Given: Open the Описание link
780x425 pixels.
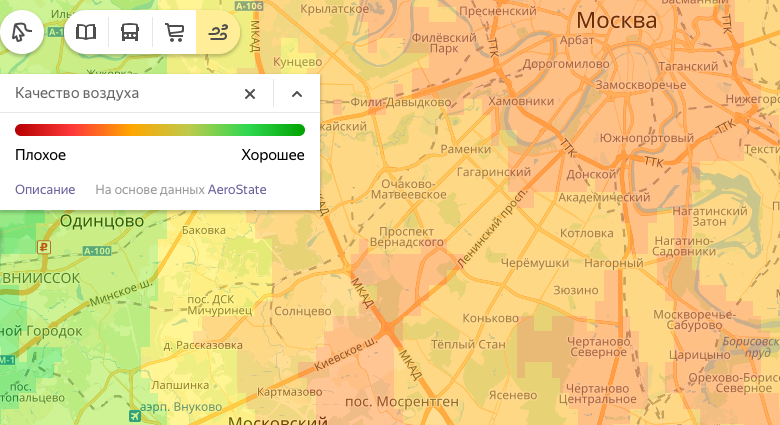Looking at the screenshot, I should click(45, 190).
